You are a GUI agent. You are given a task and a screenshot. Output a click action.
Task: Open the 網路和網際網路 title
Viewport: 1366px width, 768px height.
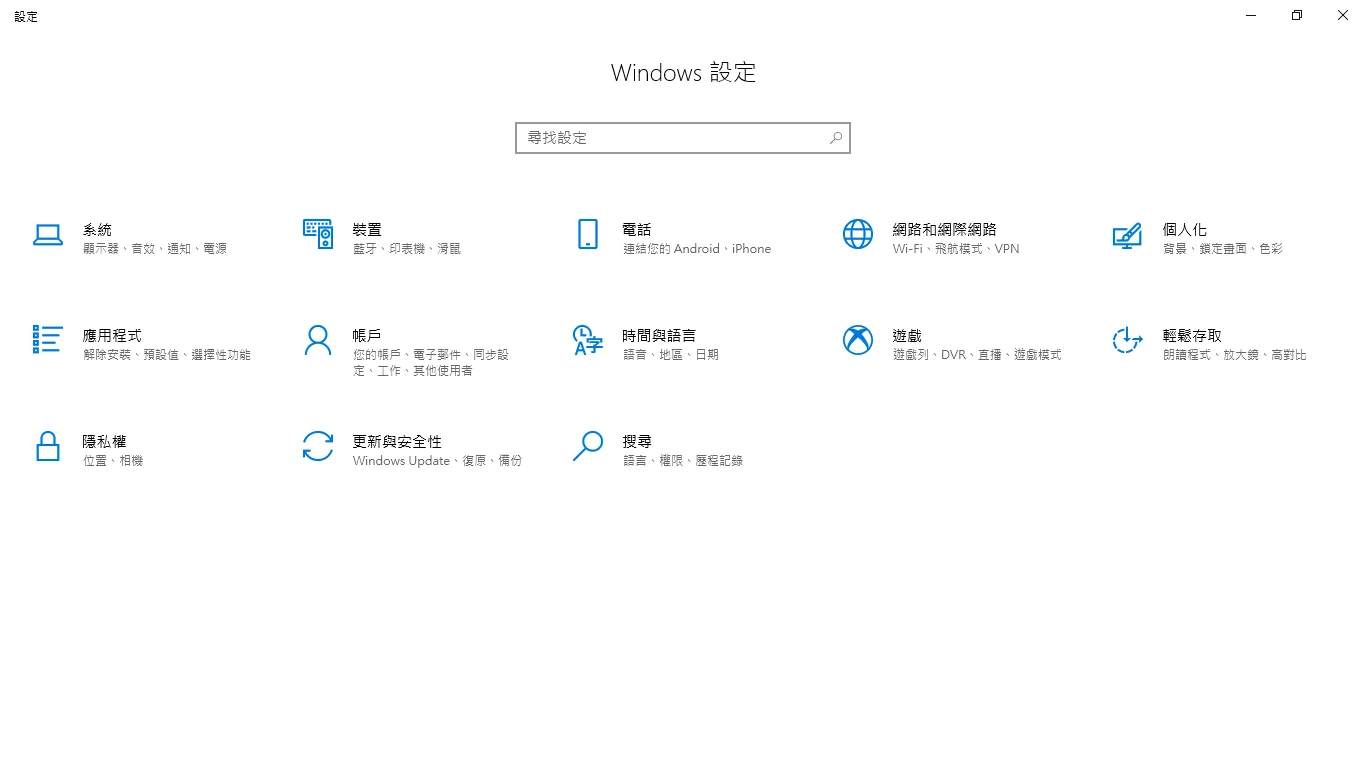click(x=945, y=230)
